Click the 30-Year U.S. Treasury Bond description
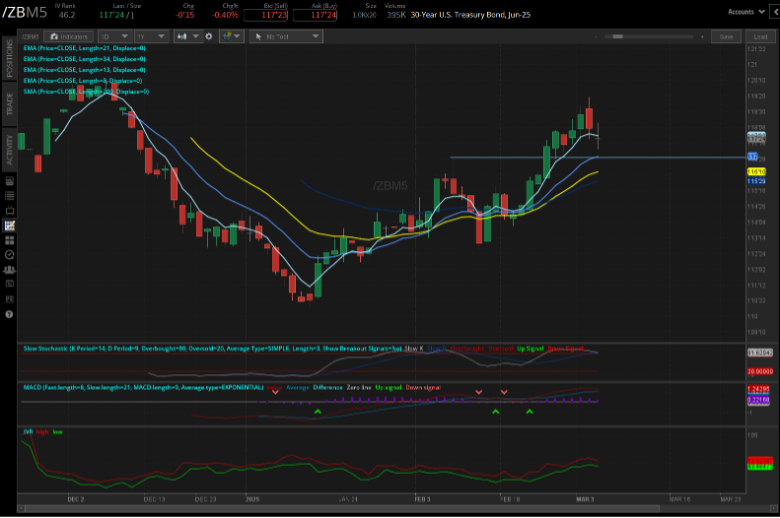Image resolution: width=780 pixels, height=518 pixels. (x=471, y=15)
